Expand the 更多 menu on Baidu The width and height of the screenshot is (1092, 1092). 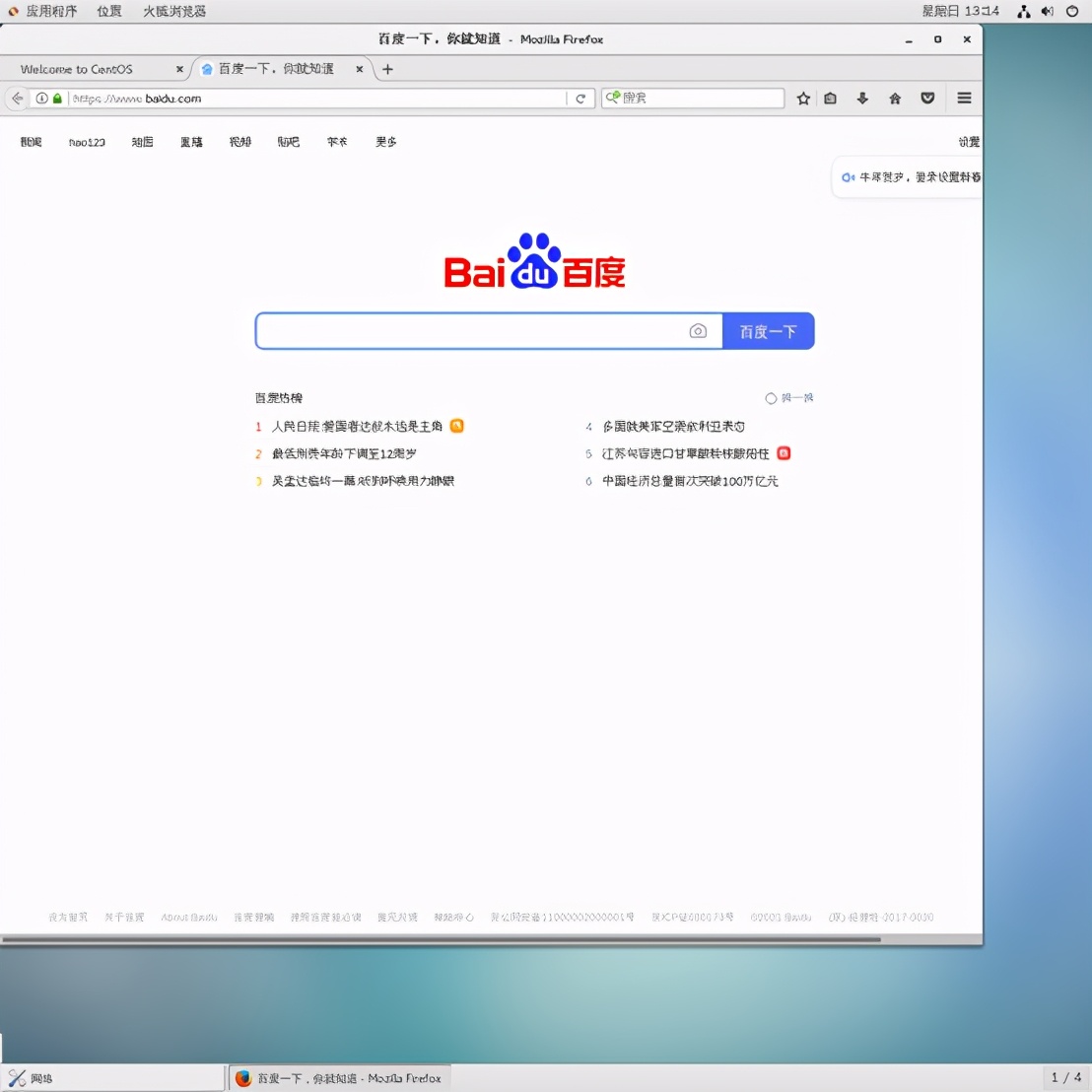[385, 142]
